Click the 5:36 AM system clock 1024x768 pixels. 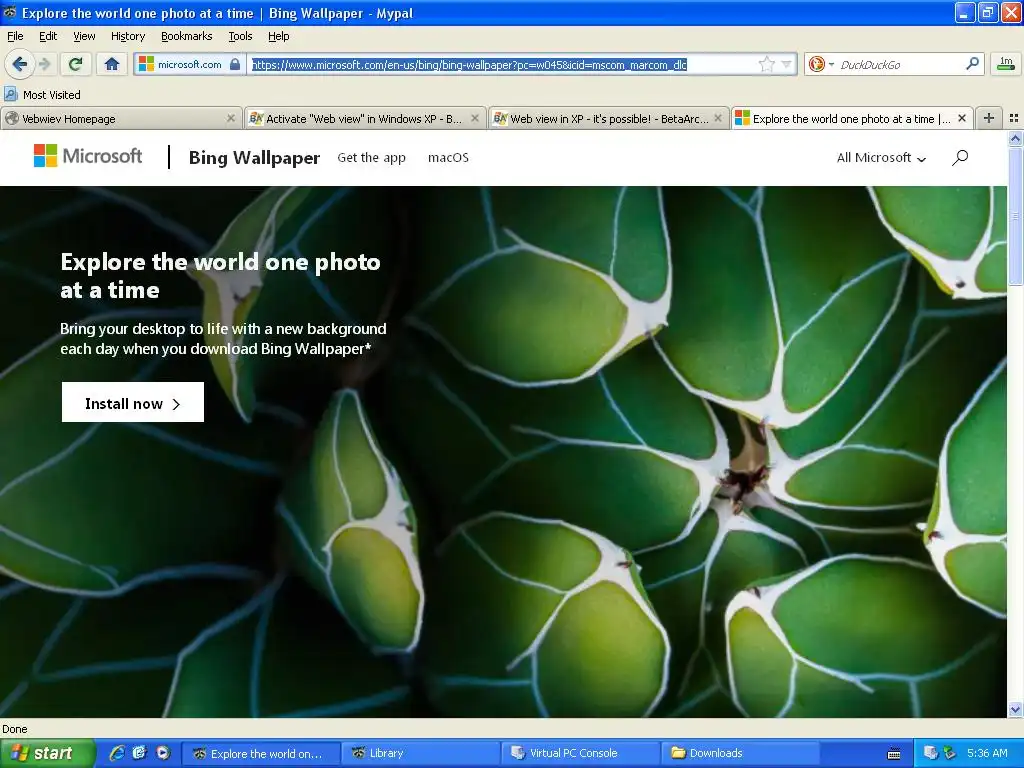click(x=987, y=753)
